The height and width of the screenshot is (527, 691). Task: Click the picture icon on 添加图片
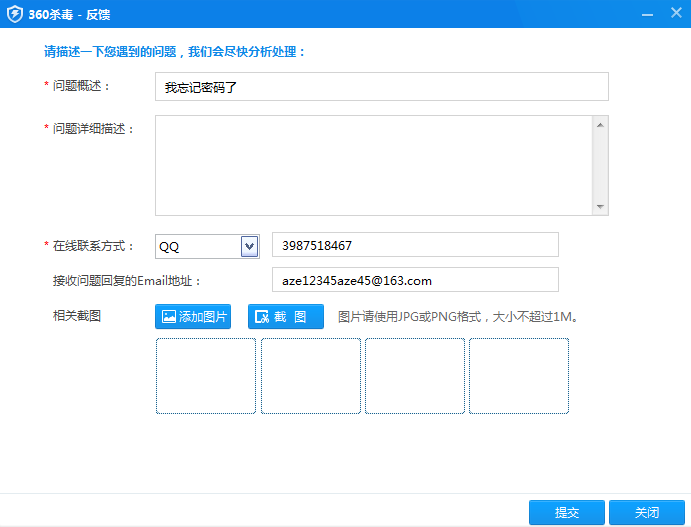(169, 317)
